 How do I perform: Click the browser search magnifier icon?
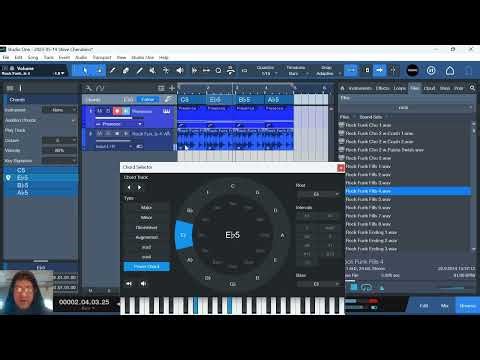click(x=472, y=88)
